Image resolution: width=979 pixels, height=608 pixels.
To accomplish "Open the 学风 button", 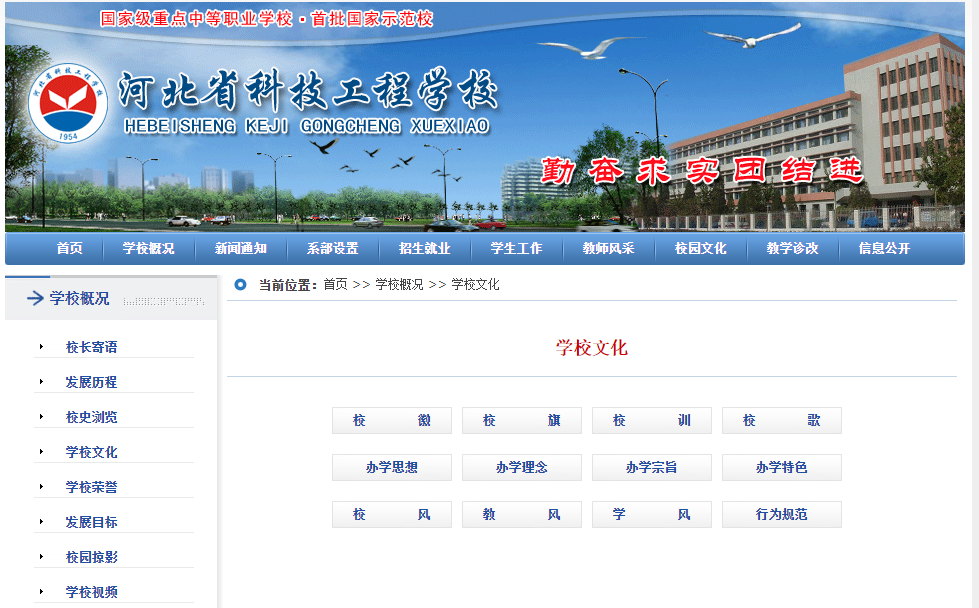I will pyautogui.click(x=651, y=514).
